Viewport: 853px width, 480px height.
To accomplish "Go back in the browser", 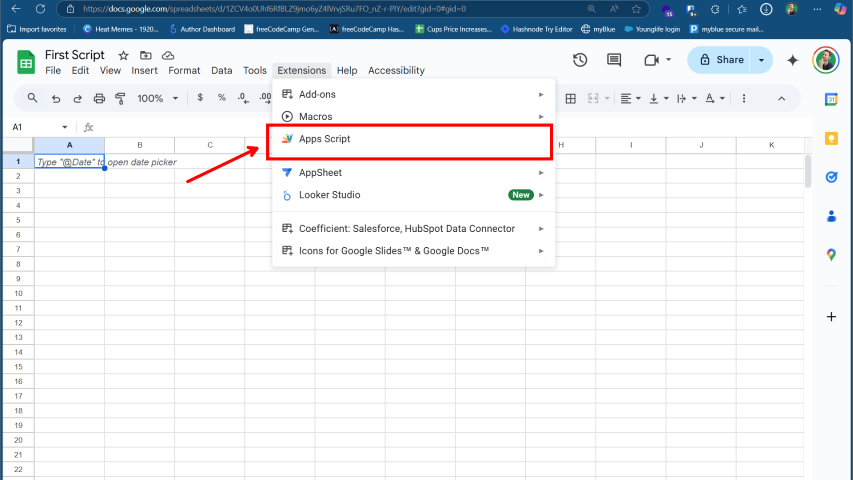I will coord(16,9).
